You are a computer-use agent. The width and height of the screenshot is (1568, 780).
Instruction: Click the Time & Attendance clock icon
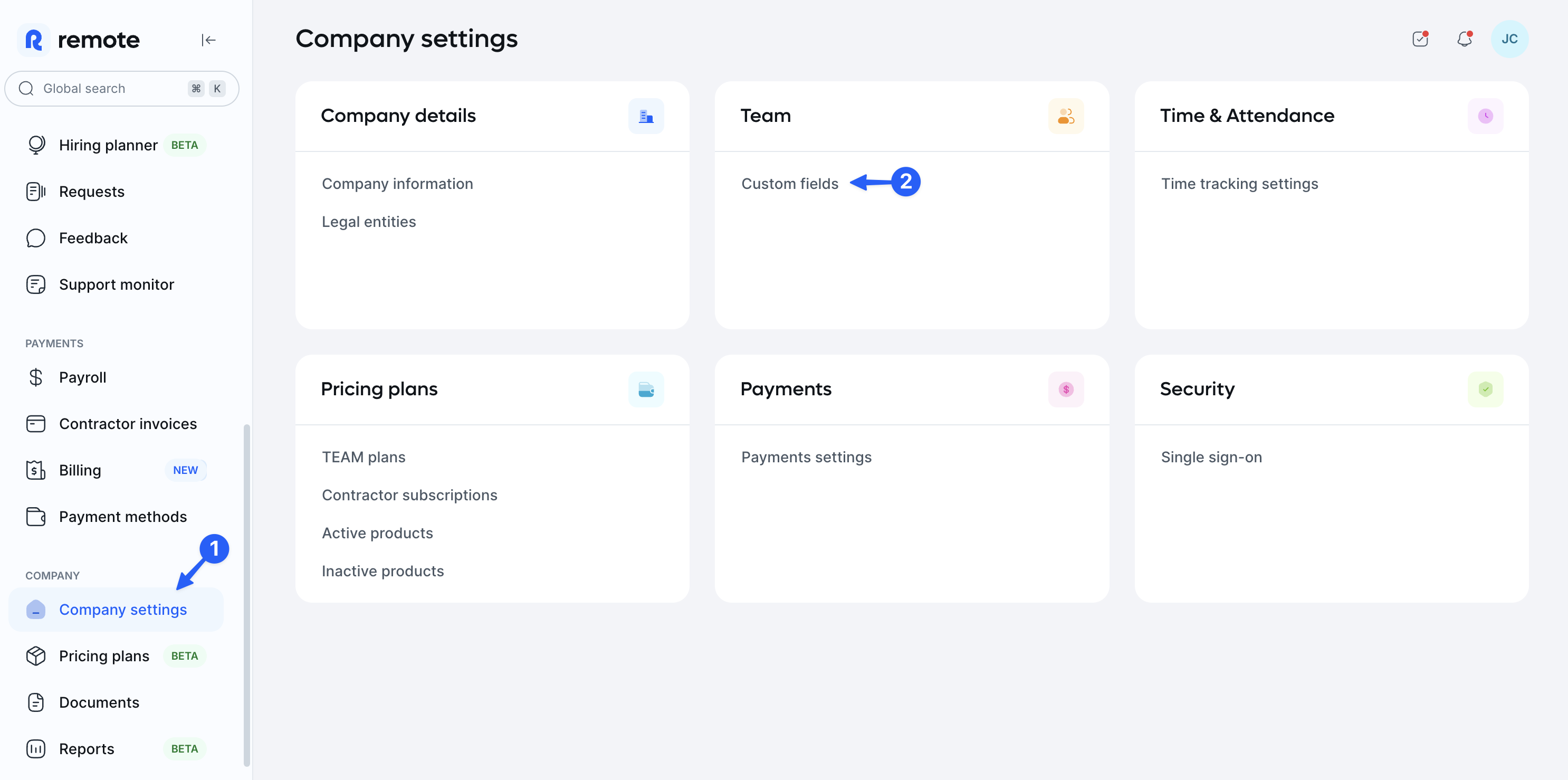pyautogui.click(x=1485, y=116)
